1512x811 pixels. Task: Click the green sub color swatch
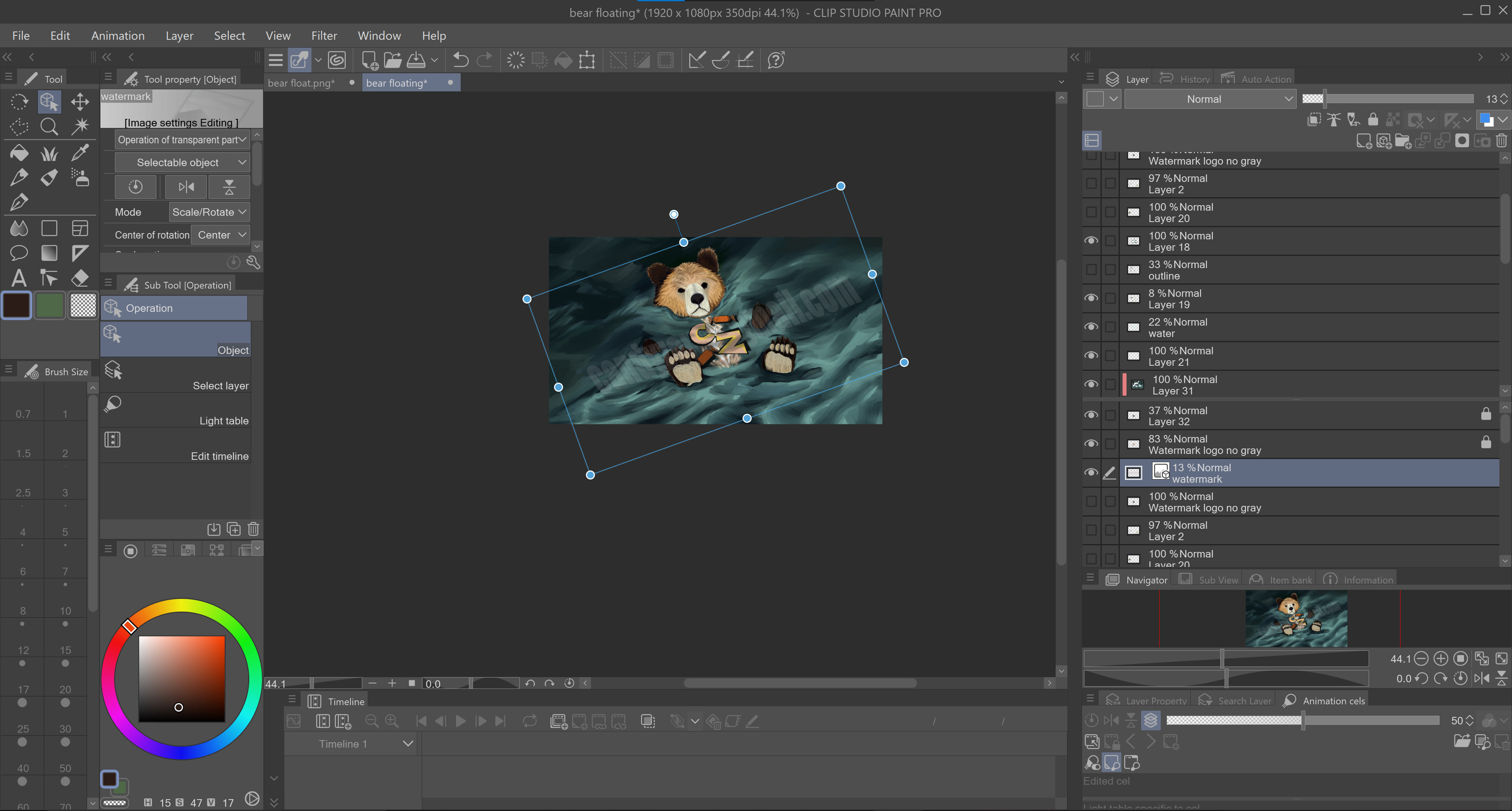coord(49,305)
